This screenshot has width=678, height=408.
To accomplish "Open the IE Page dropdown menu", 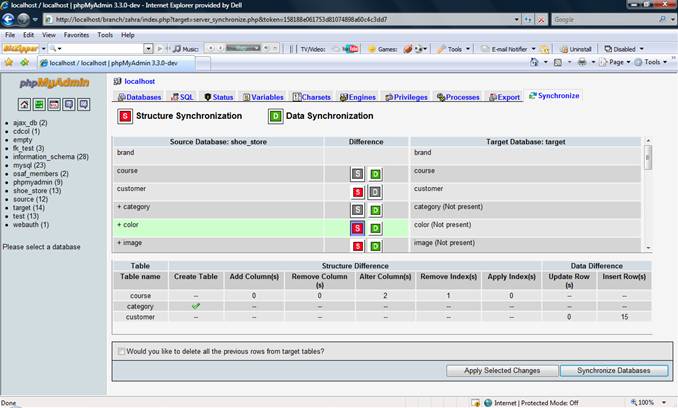I will pyautogui.click(x=620, y=62).
